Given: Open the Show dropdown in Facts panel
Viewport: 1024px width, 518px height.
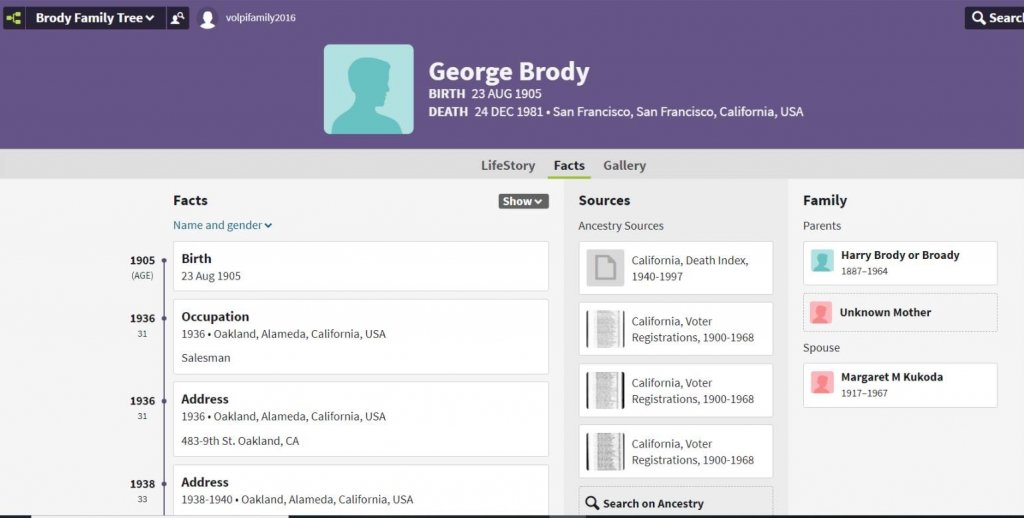Looking at the screenshot, I should (x=523, y=201).
